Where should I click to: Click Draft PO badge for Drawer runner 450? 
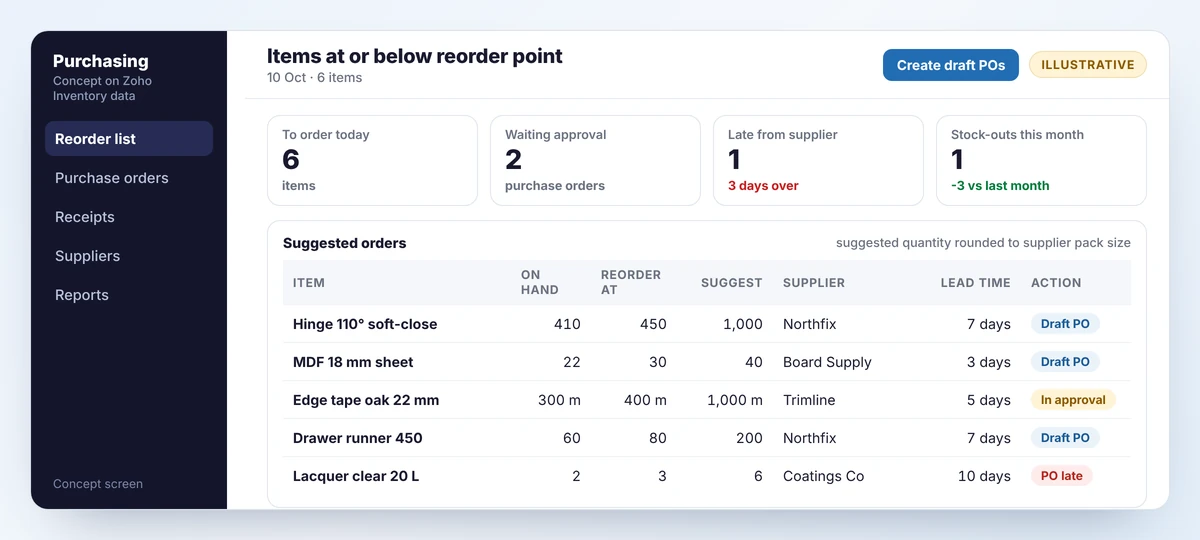coord(1065,438)
